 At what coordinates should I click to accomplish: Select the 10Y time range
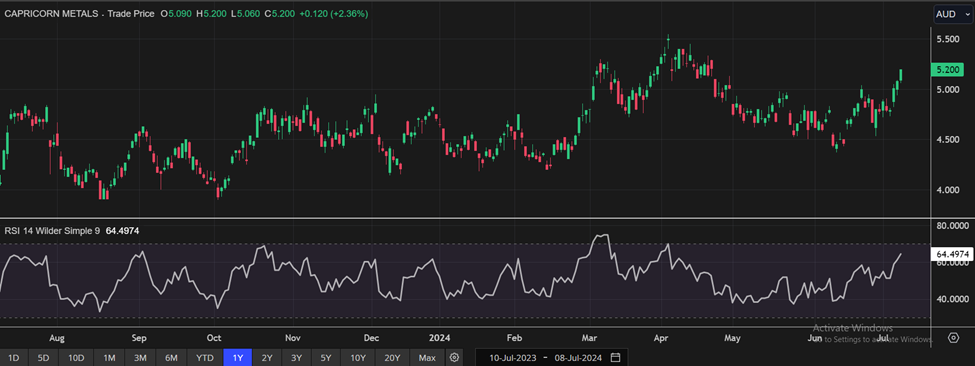point(358,358)
